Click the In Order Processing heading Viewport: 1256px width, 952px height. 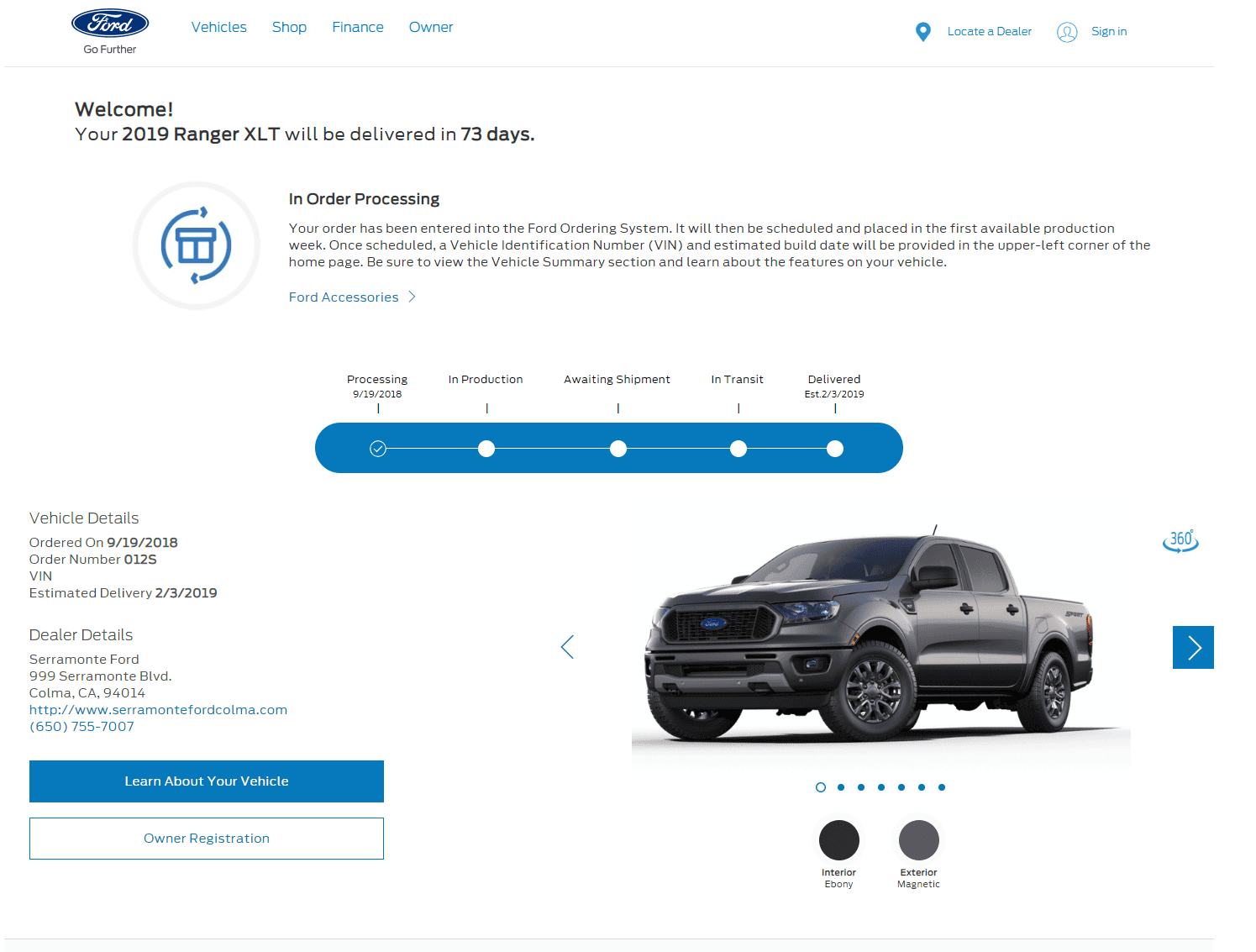point(364,199)
